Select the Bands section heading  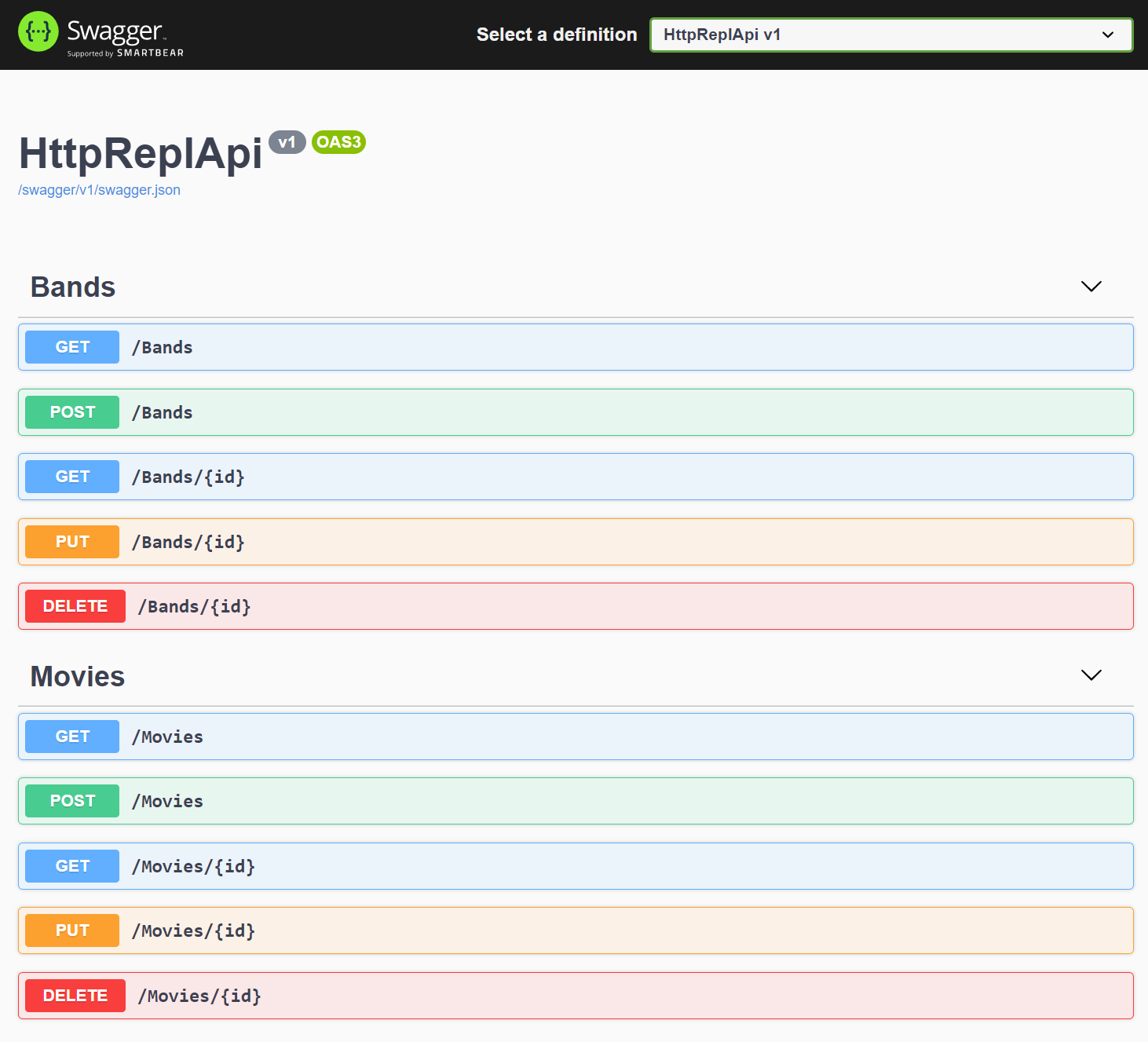[72, 287]
